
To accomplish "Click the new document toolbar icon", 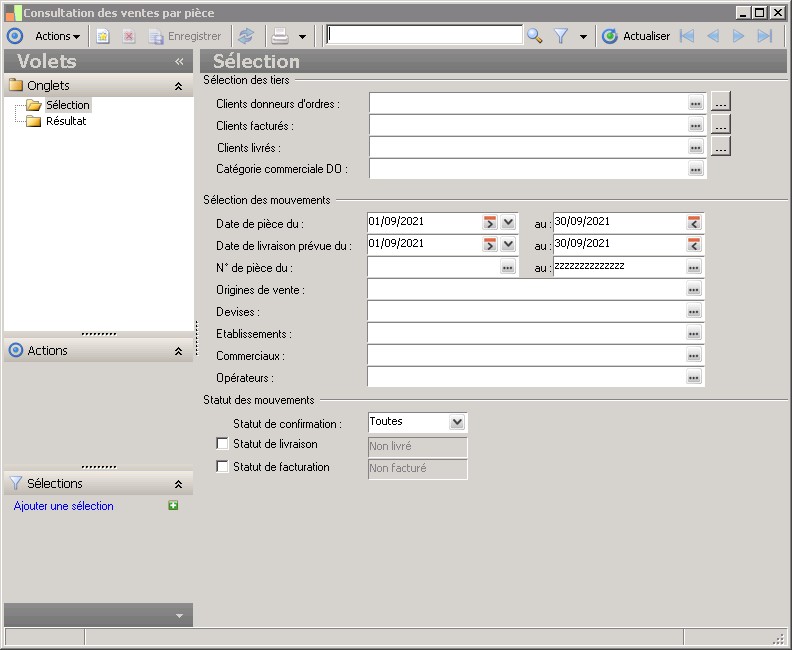I will point(103,36).
